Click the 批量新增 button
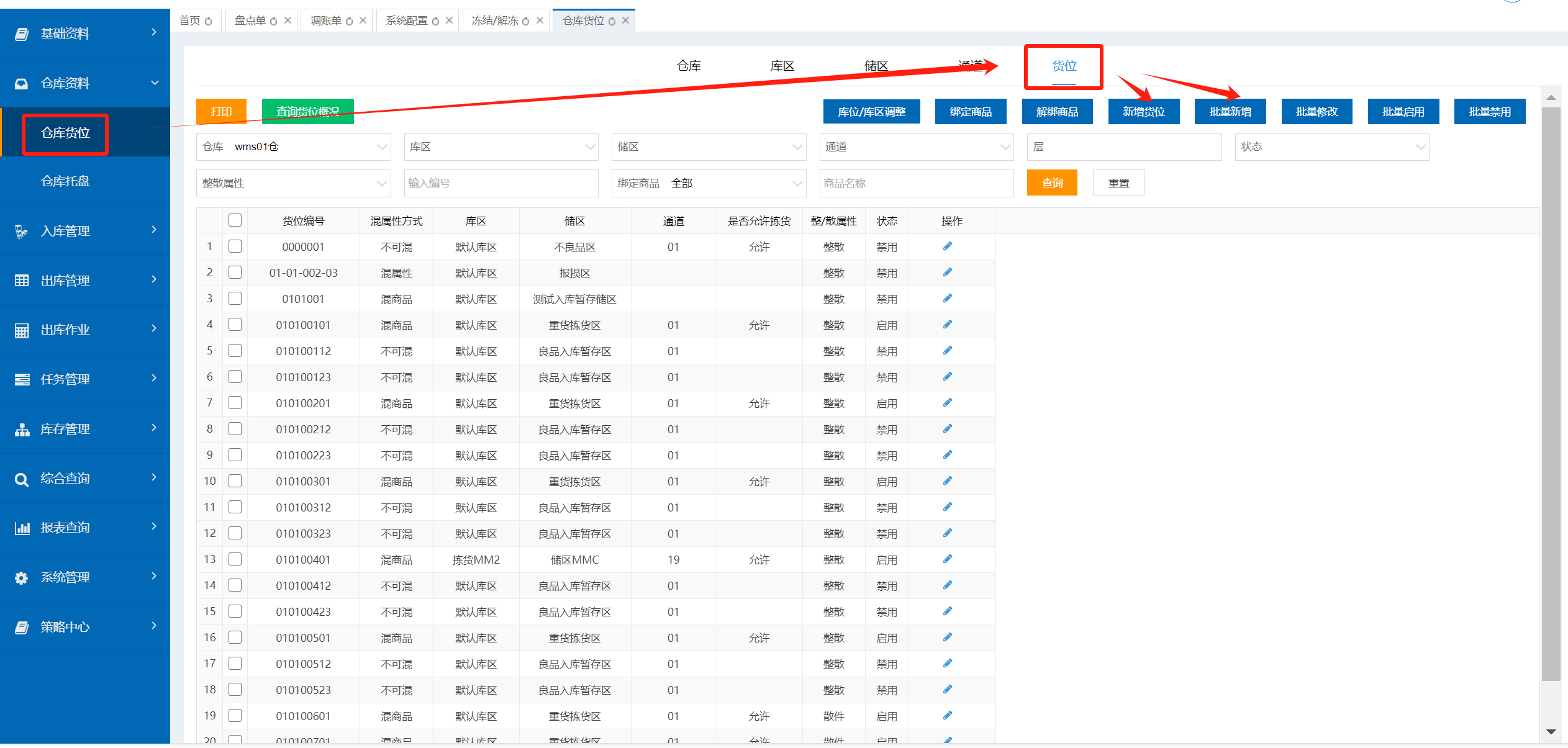Screen dimensions: 1568x748 click(1230, 112)
